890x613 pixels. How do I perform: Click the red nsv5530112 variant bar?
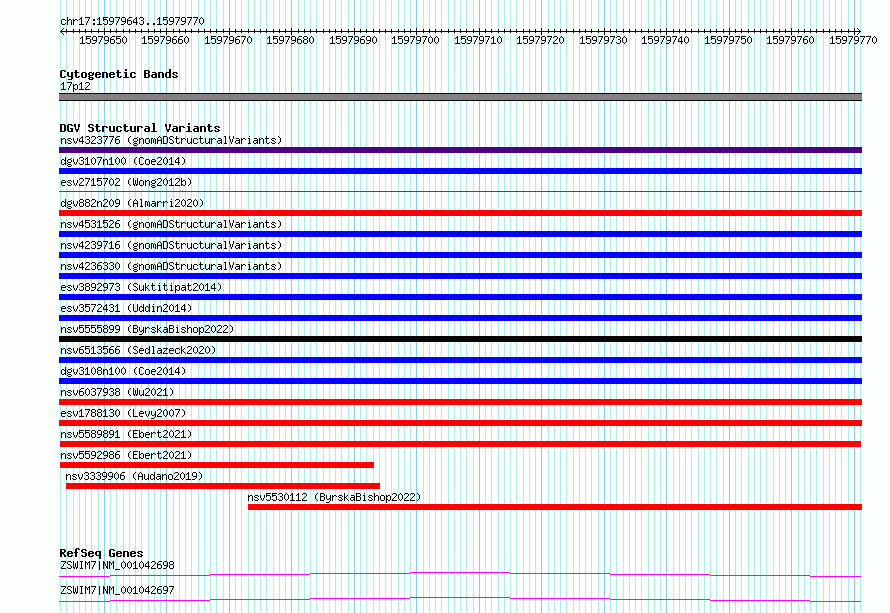pyautogui.click(x=555, y=507)
